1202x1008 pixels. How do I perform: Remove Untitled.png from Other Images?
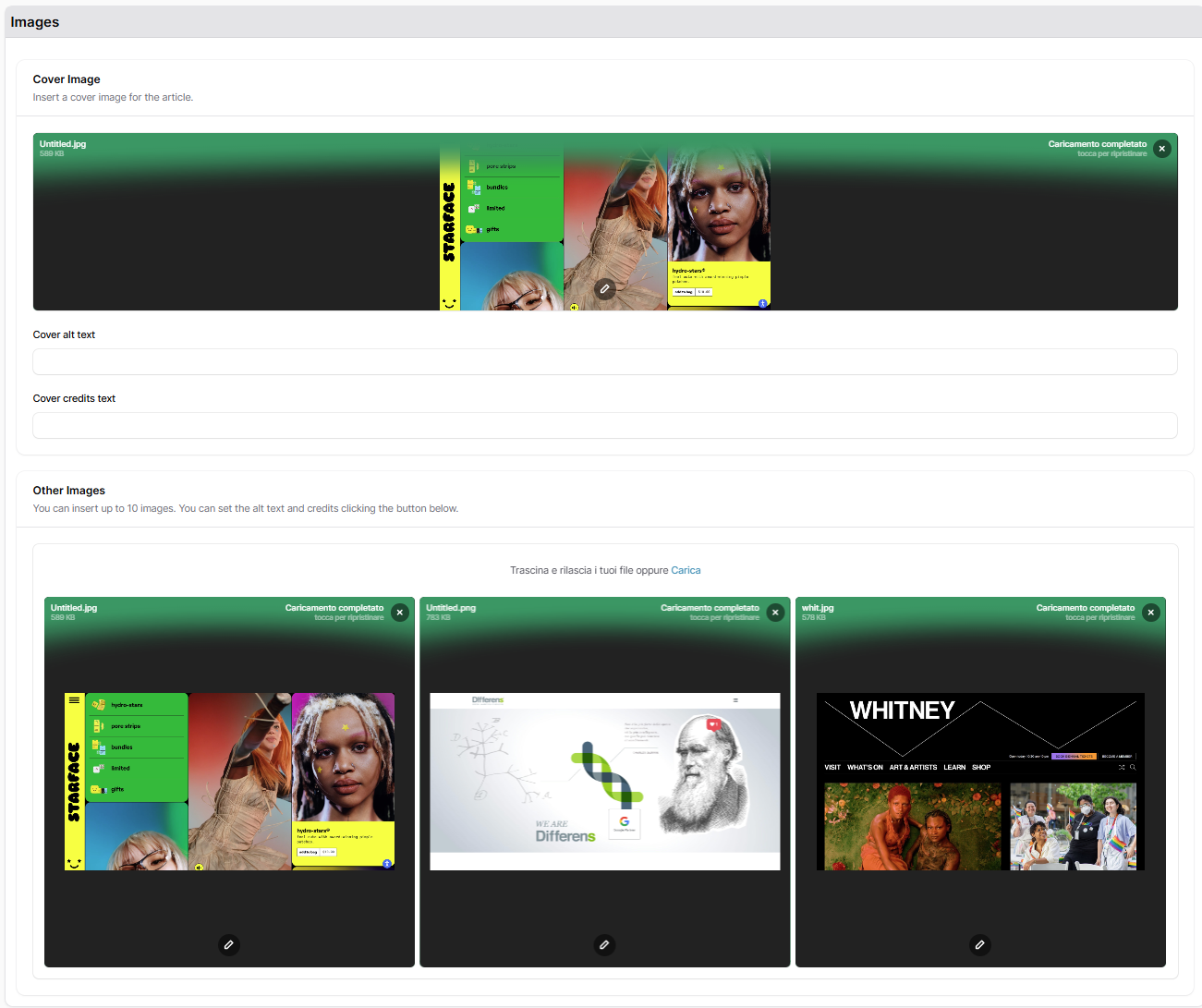click(775, 613)
